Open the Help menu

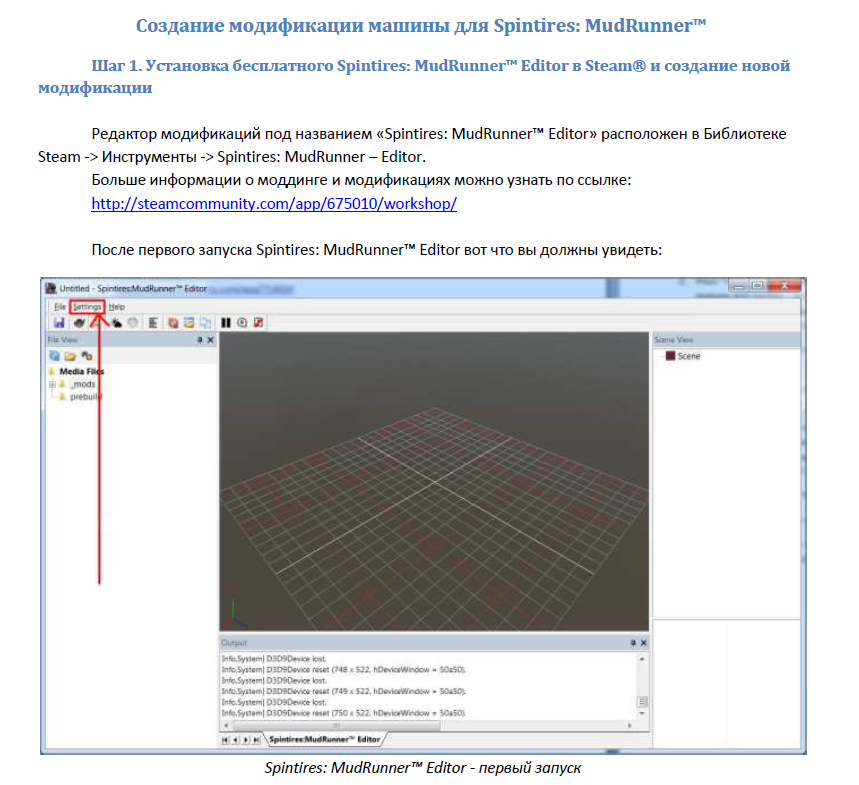(117, 307)
